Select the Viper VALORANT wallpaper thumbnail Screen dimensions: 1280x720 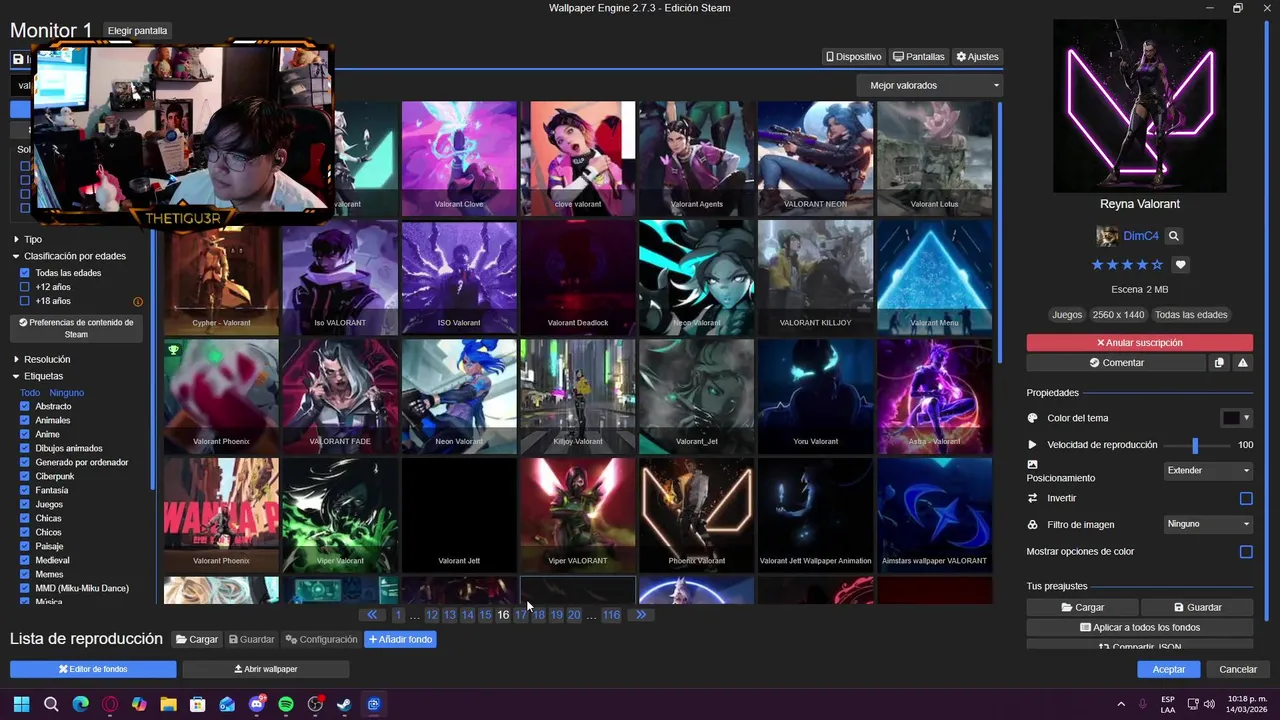(578, 514)
